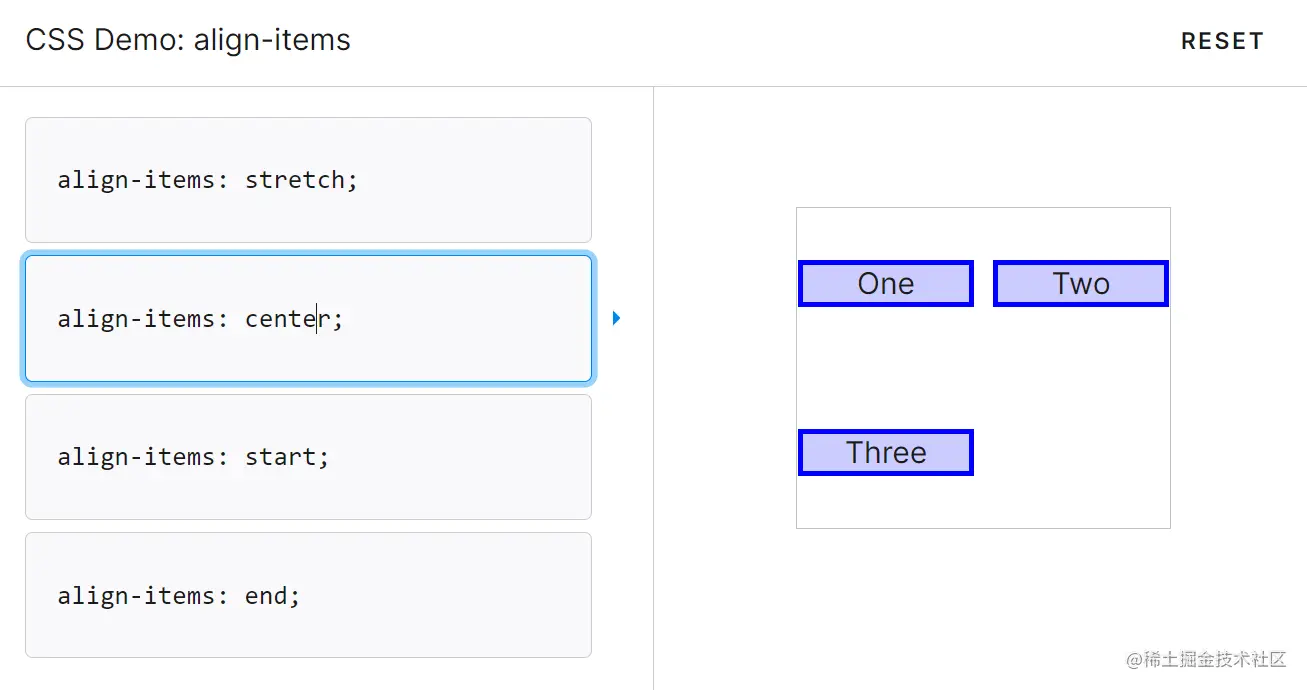This screenshot has height=690, width=1307.
Task: Click the blue arrow beside the center option
Action: point(616,318)
